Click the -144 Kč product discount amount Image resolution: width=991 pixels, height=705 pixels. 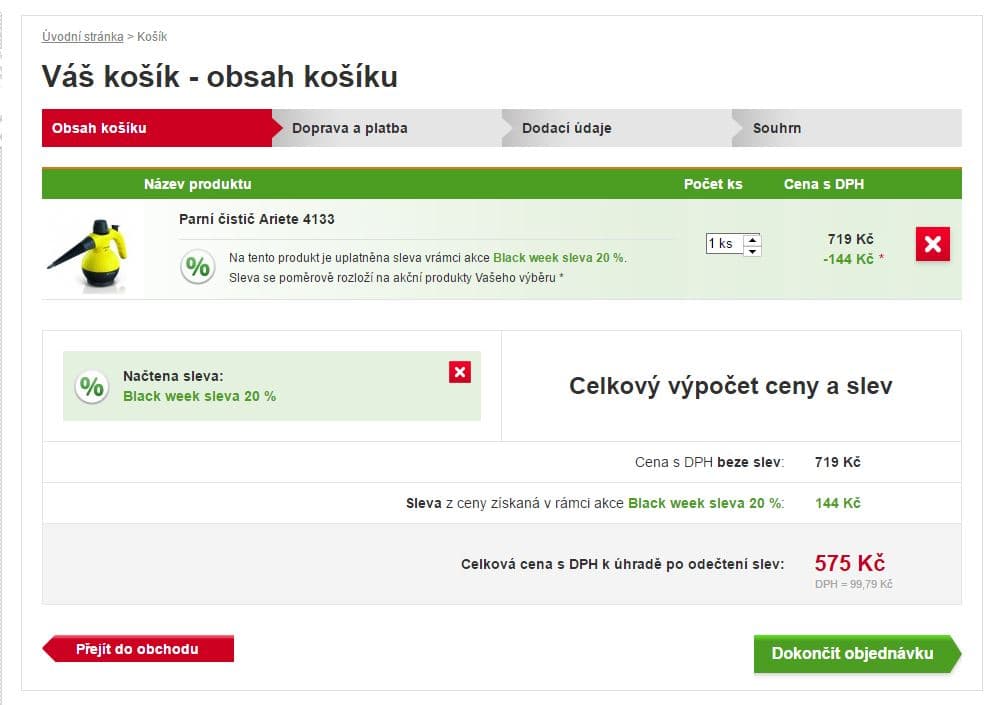coord(848,259)
